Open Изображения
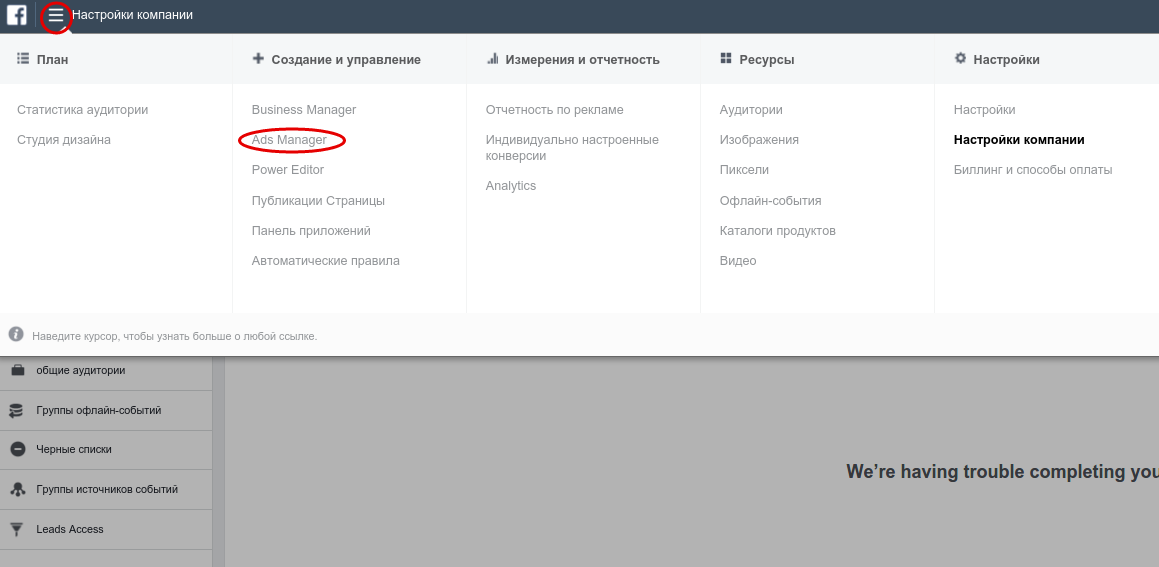Image resolution: width=1159 pixels, height=567 pixels. pyautogui.click(x=759, y=140)
